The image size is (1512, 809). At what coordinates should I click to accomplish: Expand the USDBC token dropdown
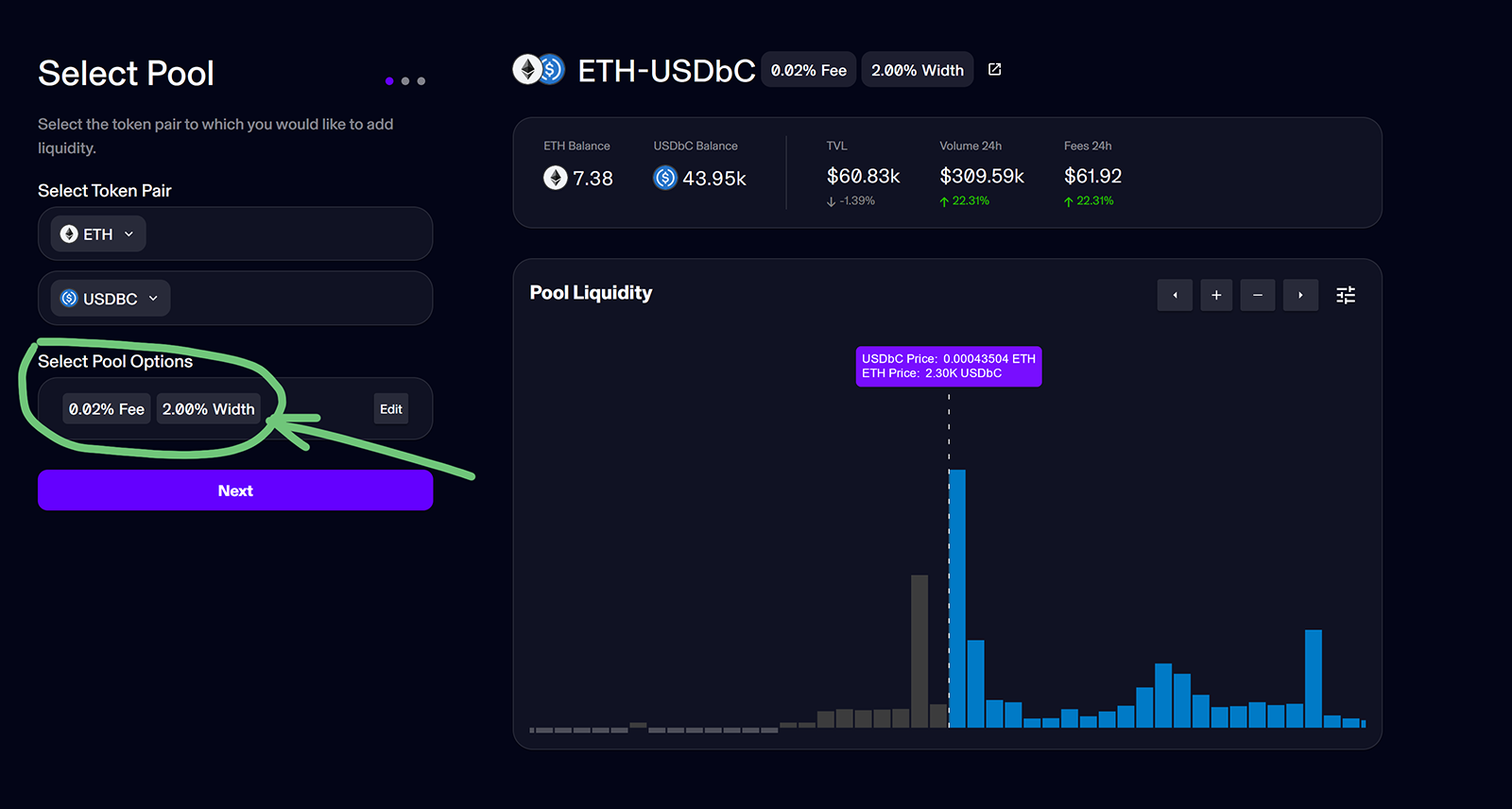(x=111, y=299)
